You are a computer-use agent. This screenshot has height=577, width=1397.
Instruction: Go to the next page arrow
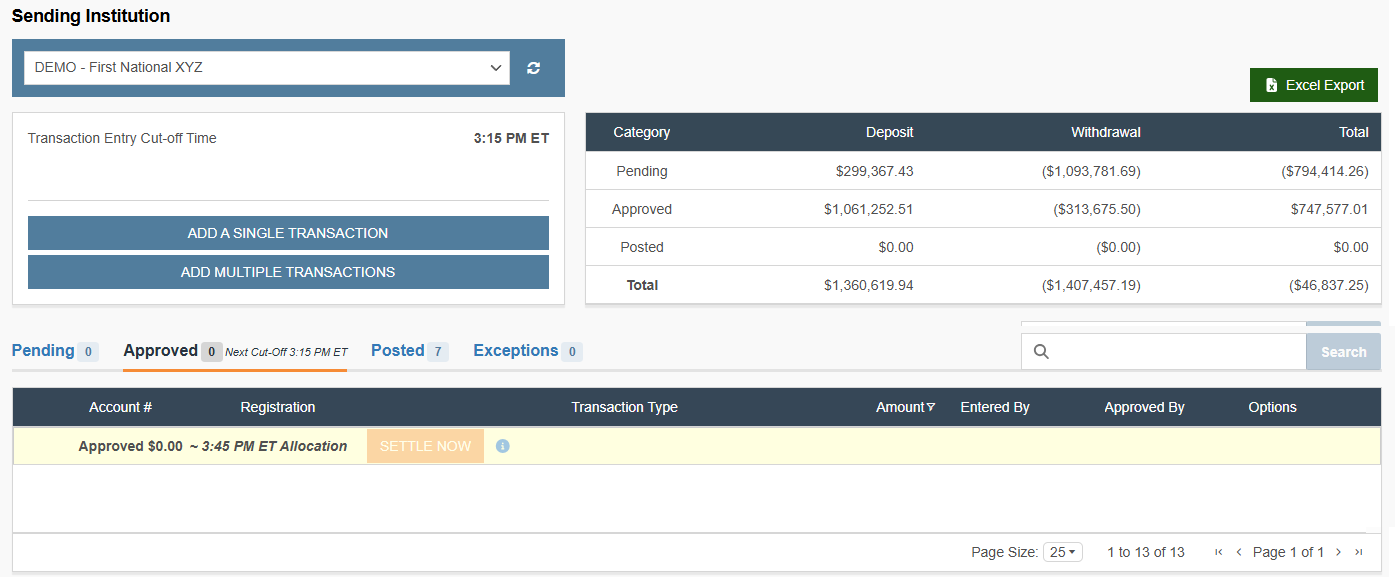coord(1338,552)
